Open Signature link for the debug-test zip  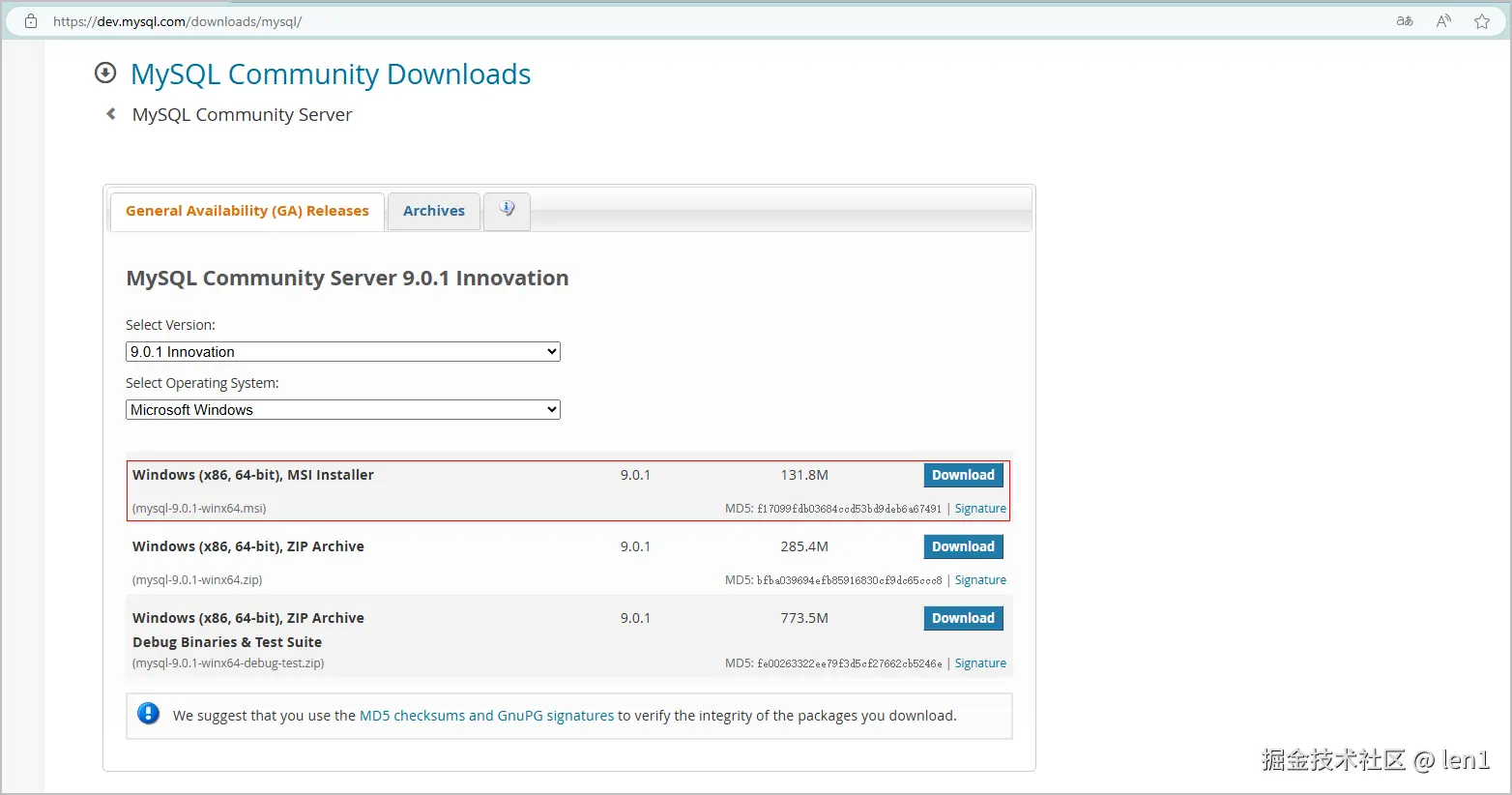click(x=980, y=663)
